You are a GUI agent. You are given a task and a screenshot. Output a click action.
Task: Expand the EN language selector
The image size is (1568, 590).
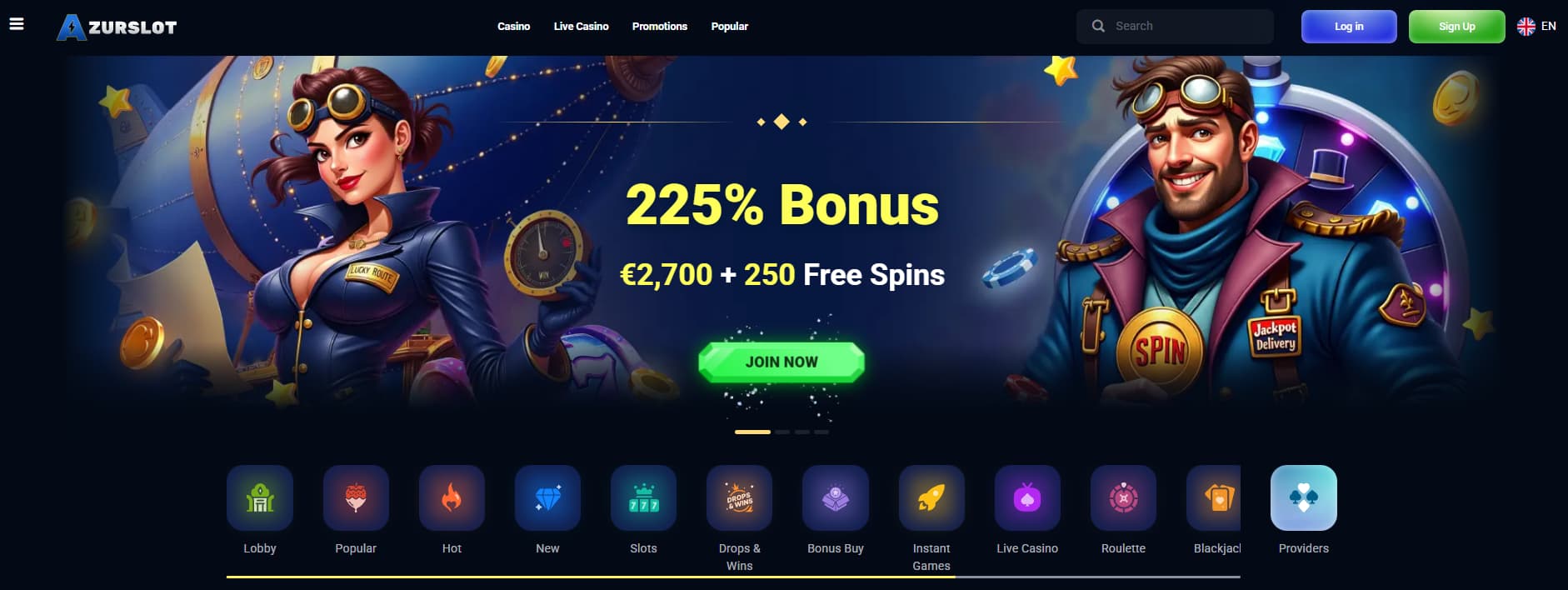click(x=1536, y=27)
